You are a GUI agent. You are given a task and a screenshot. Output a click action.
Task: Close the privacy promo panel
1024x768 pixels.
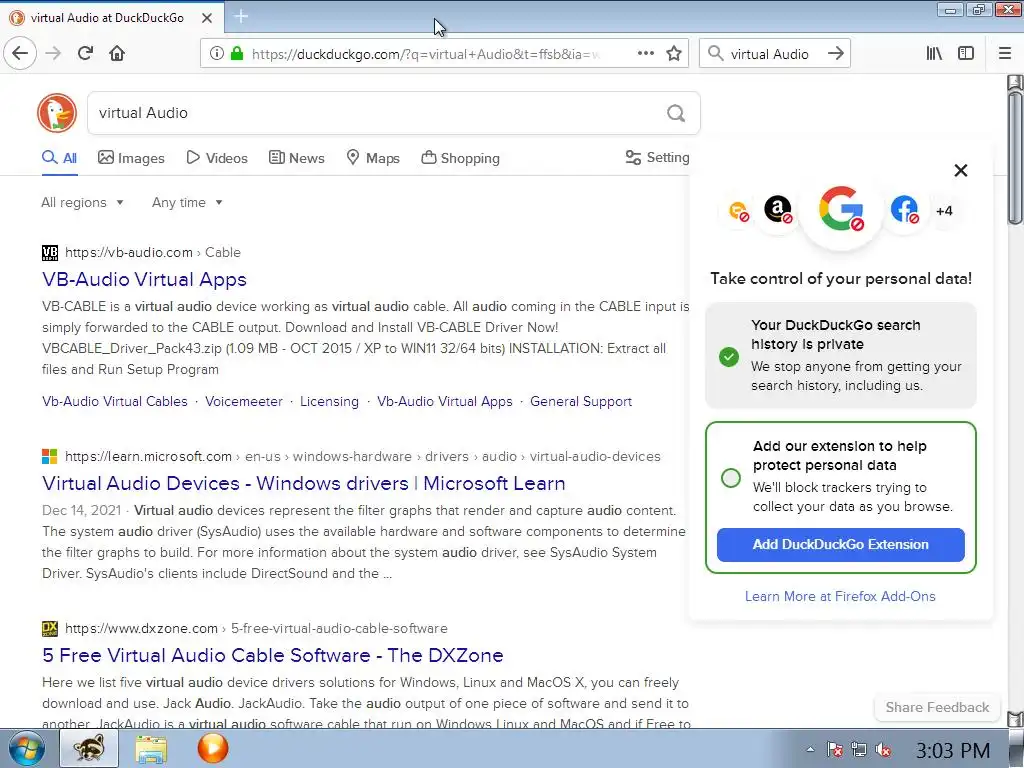pyautogui.click(x=961, y=170)
